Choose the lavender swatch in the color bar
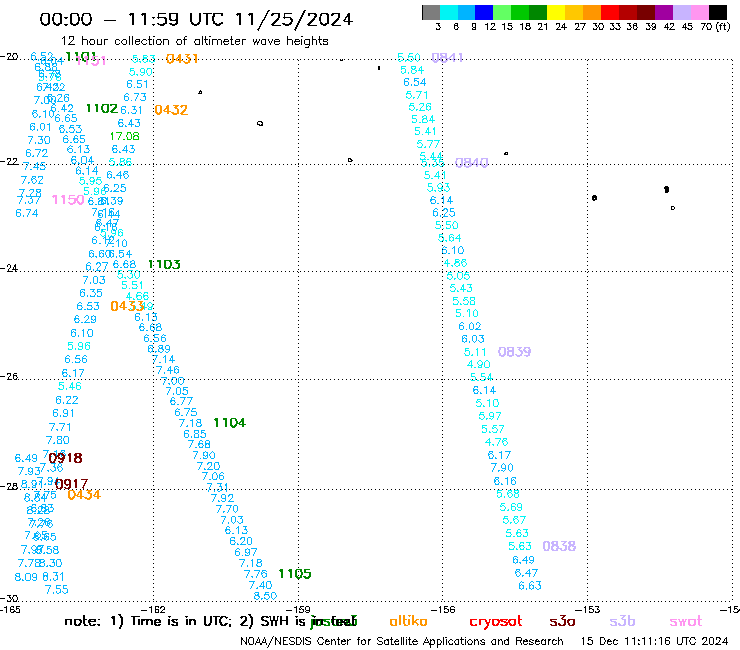This screenshot has height=650, width=740. pos(682,12)
